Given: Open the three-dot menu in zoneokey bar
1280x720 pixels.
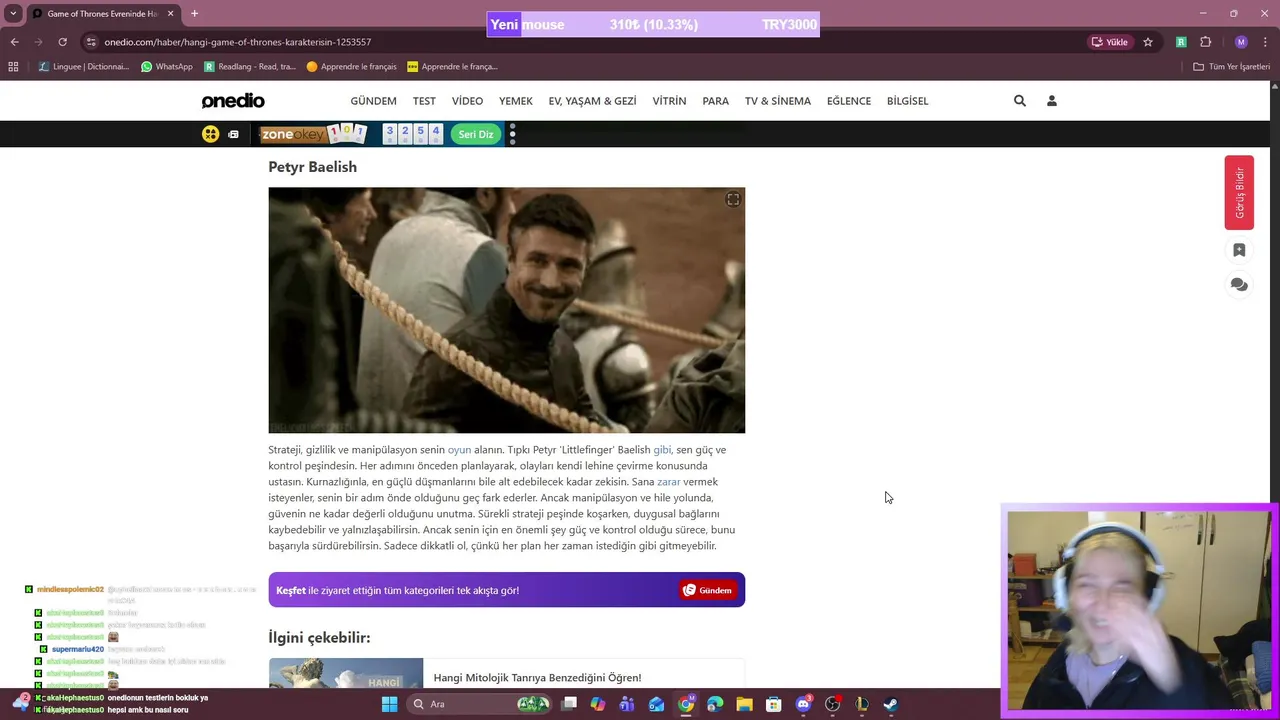Looking at the screenshot, I should point(513,134).
